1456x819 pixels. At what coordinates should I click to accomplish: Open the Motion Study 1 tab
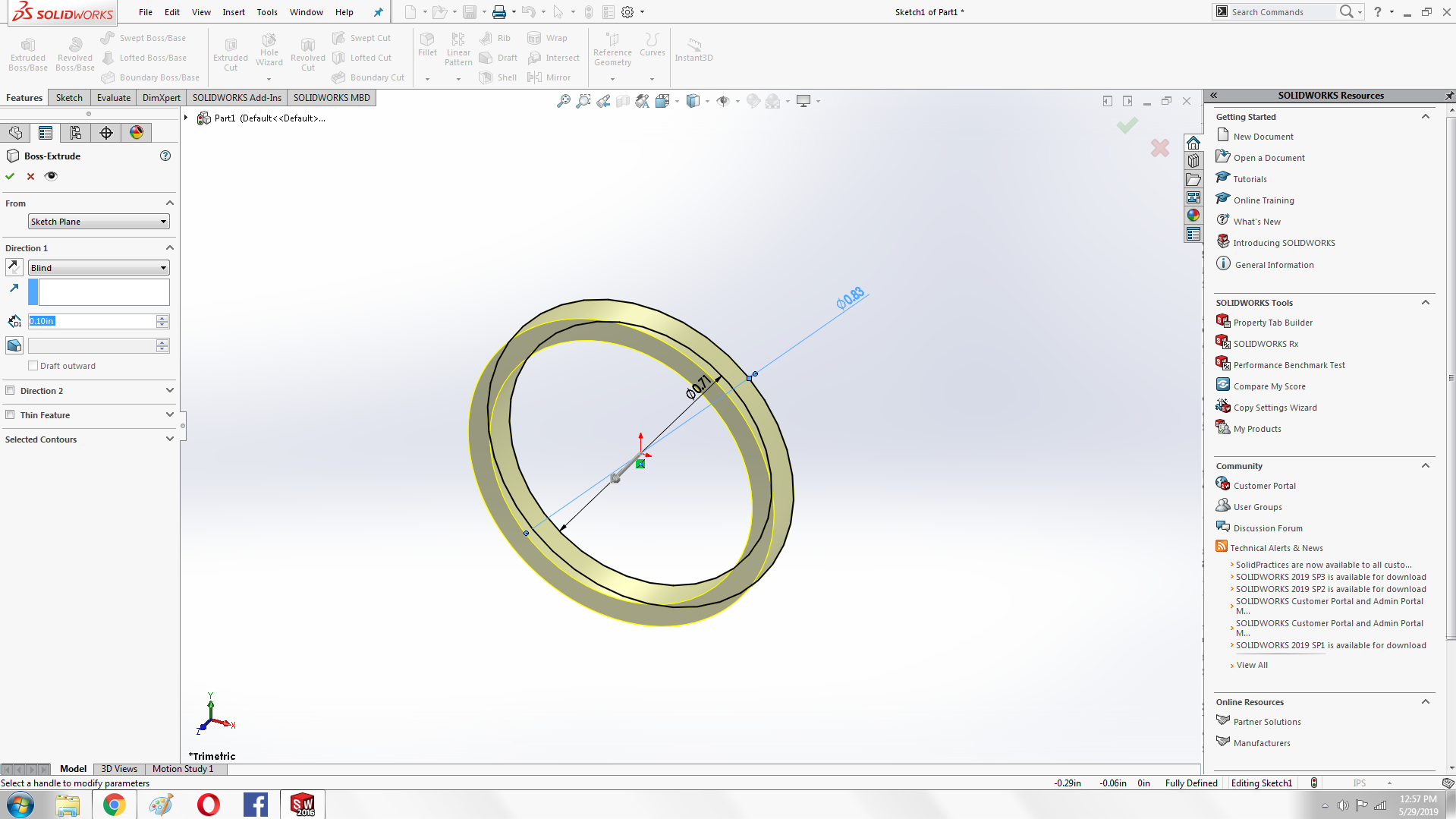[x=183, y=769]
